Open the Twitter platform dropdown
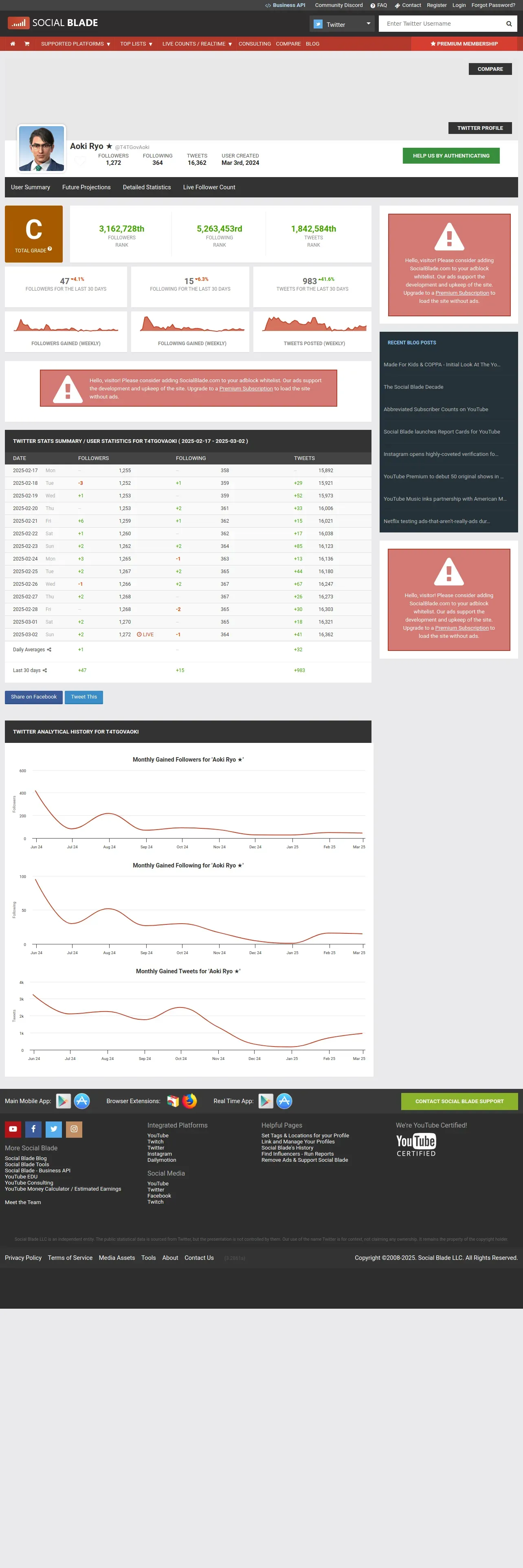Image resolution: width=523 pixels, height=1568 pixels. tap(342, 24)
